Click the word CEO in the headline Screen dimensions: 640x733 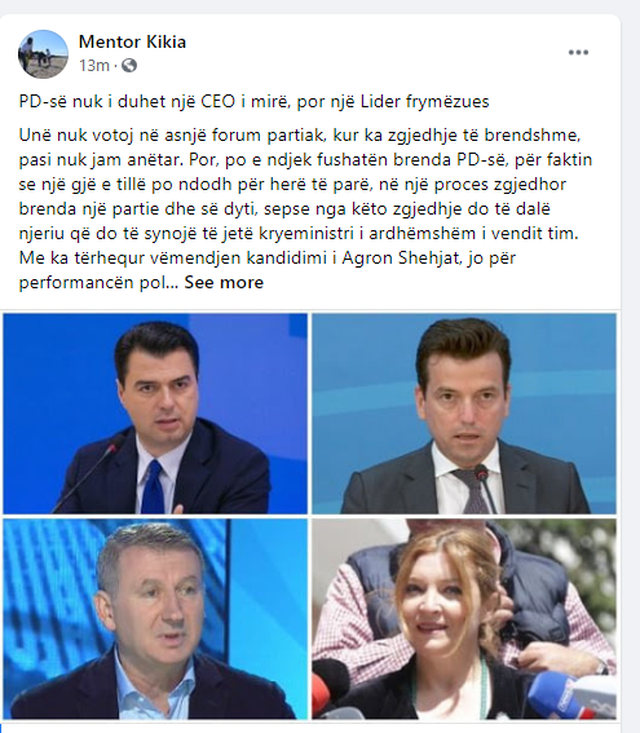pyautogui.click(x=218, y=101)
